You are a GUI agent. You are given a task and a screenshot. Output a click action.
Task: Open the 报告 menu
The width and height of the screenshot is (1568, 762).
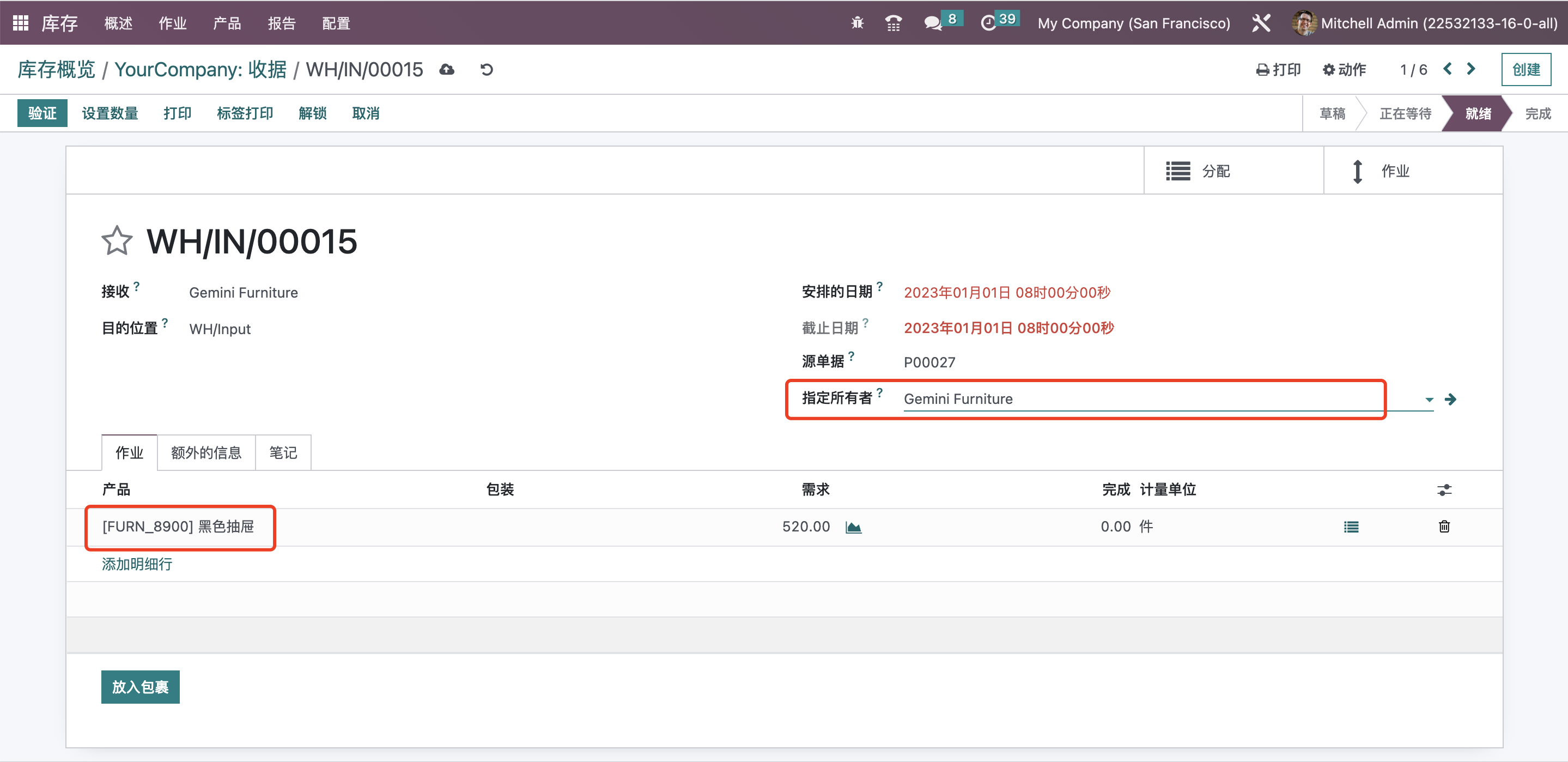click(x=281, y=23)
